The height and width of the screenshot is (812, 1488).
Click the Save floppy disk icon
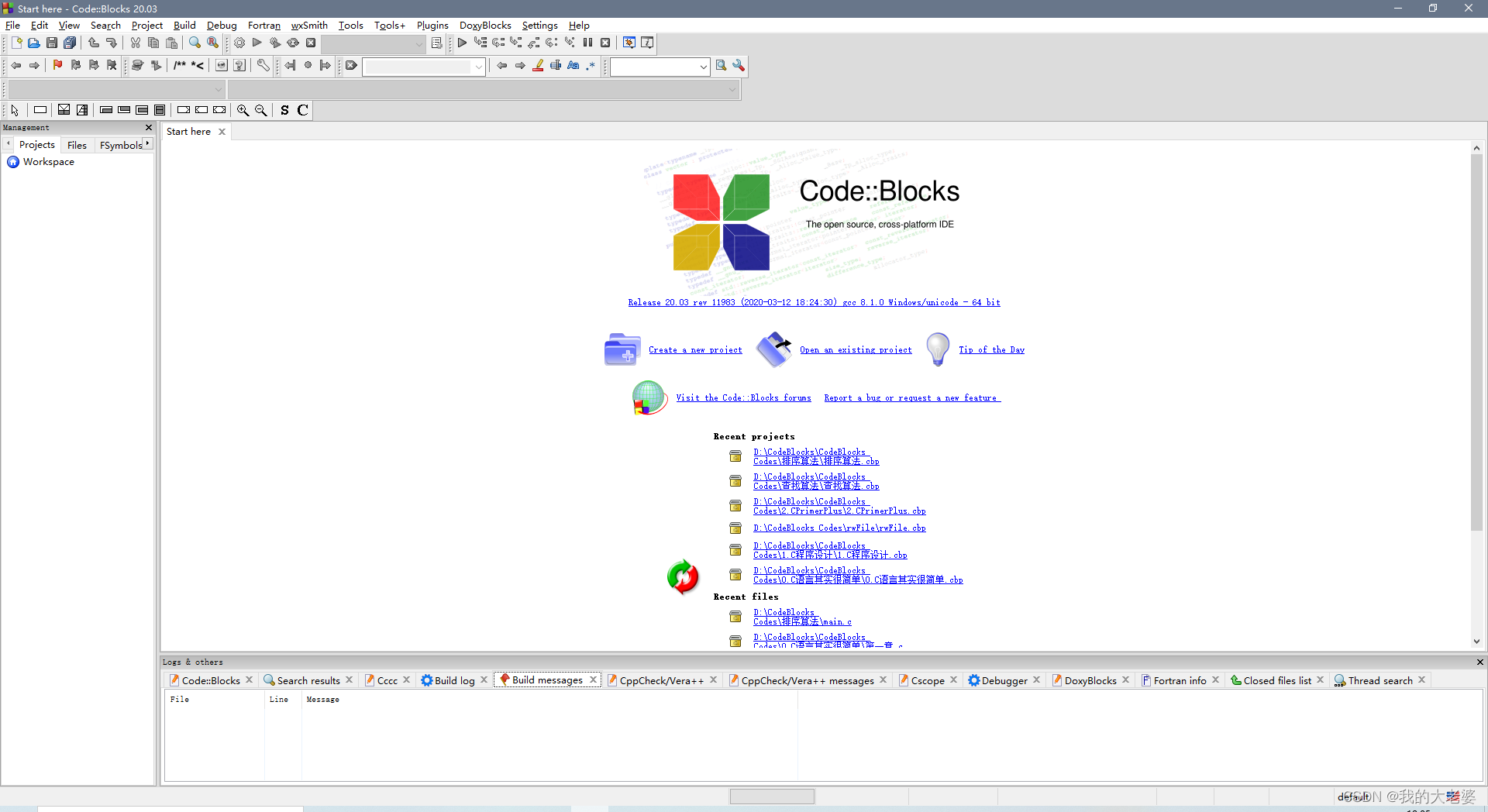pyautogui.click(x=52, y=43)
